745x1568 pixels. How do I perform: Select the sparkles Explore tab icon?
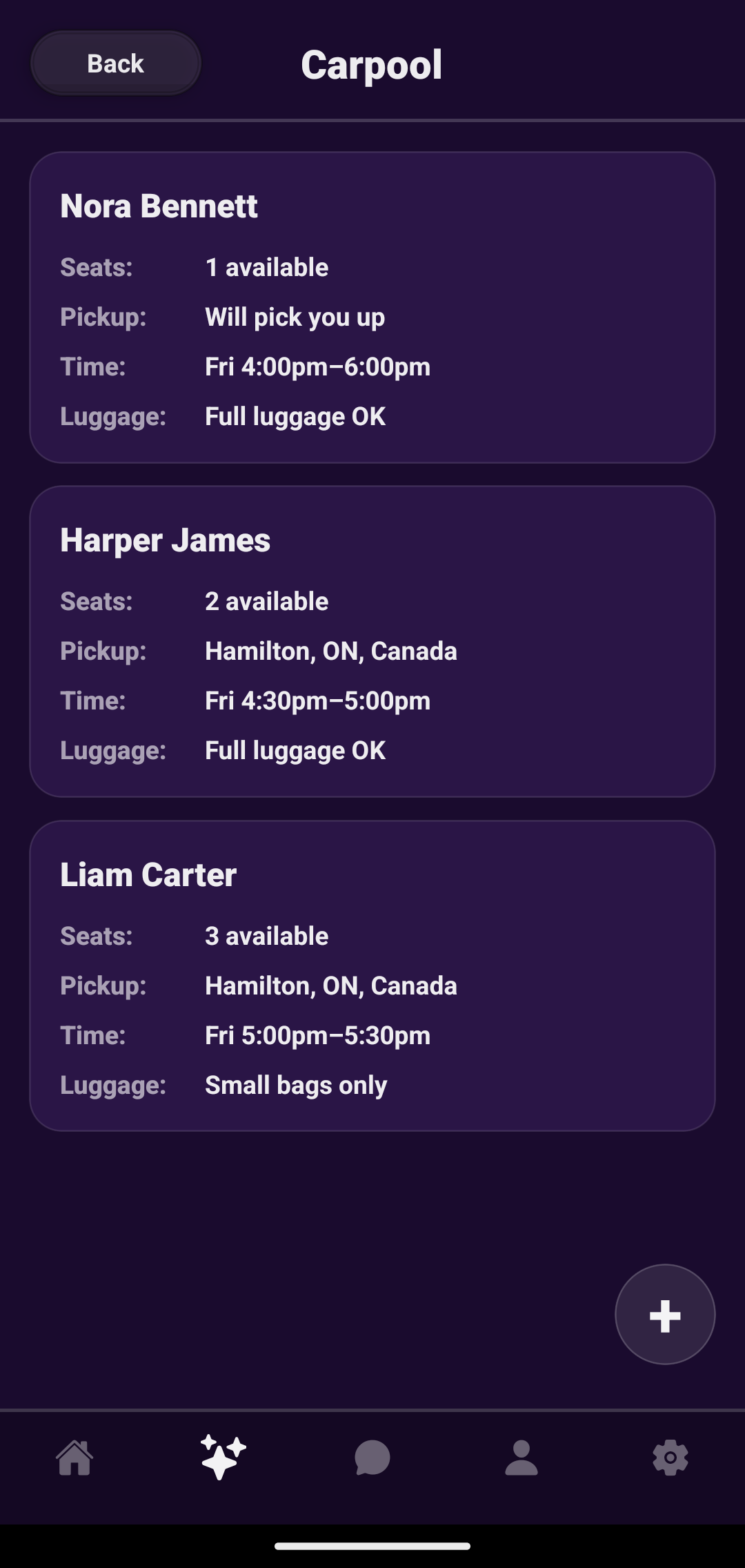pos(223,1458)
